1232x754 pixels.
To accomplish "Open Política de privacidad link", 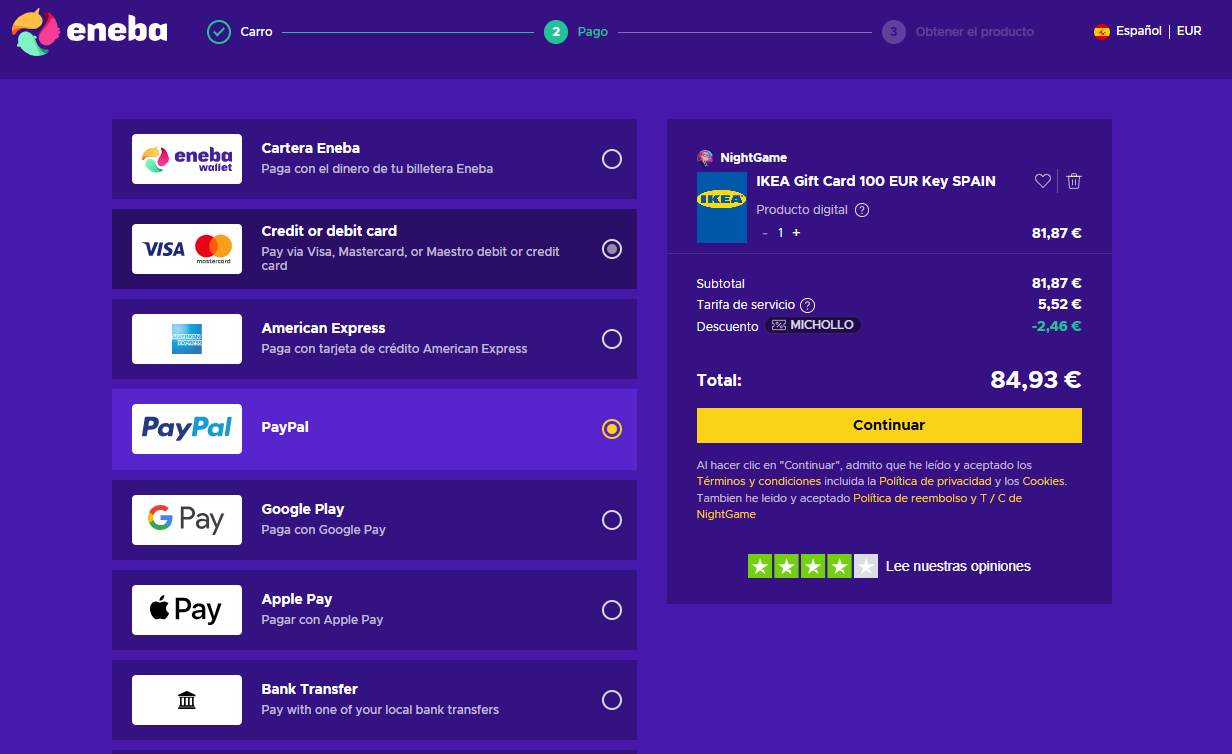I will [x=935, y=482].
